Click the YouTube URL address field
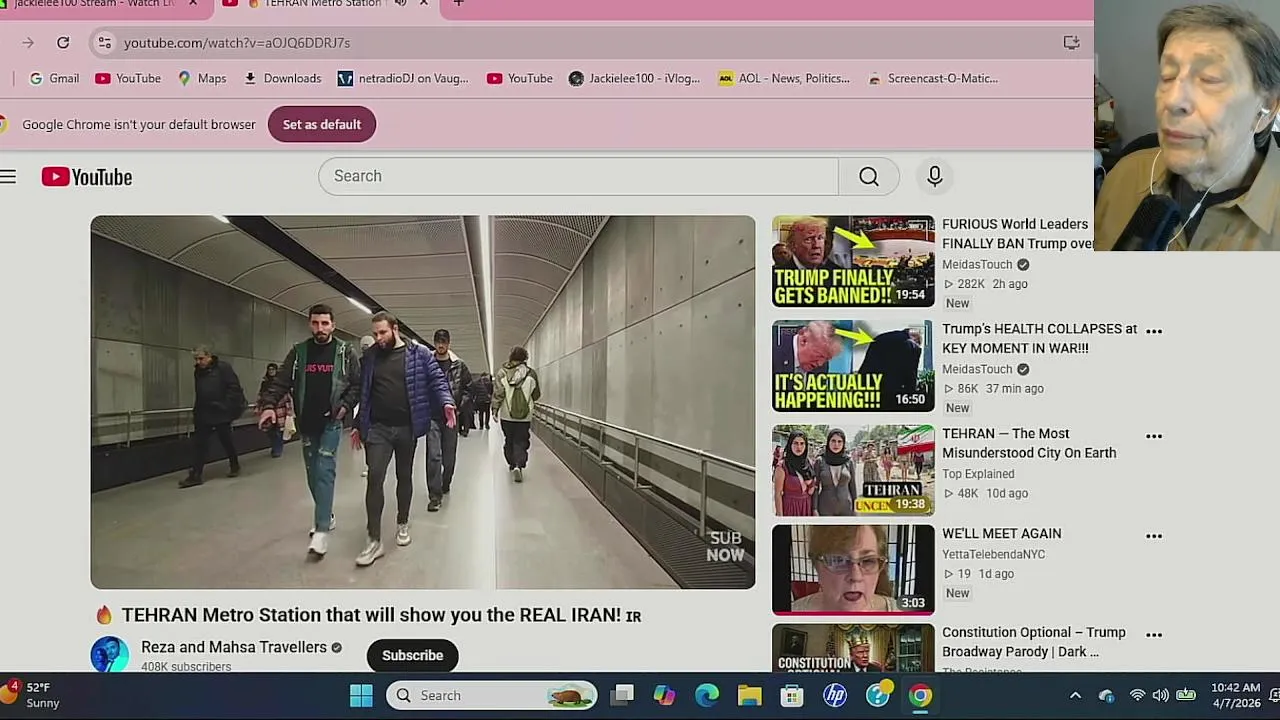The image size is (1280, 720). click(x=236, y=43)
